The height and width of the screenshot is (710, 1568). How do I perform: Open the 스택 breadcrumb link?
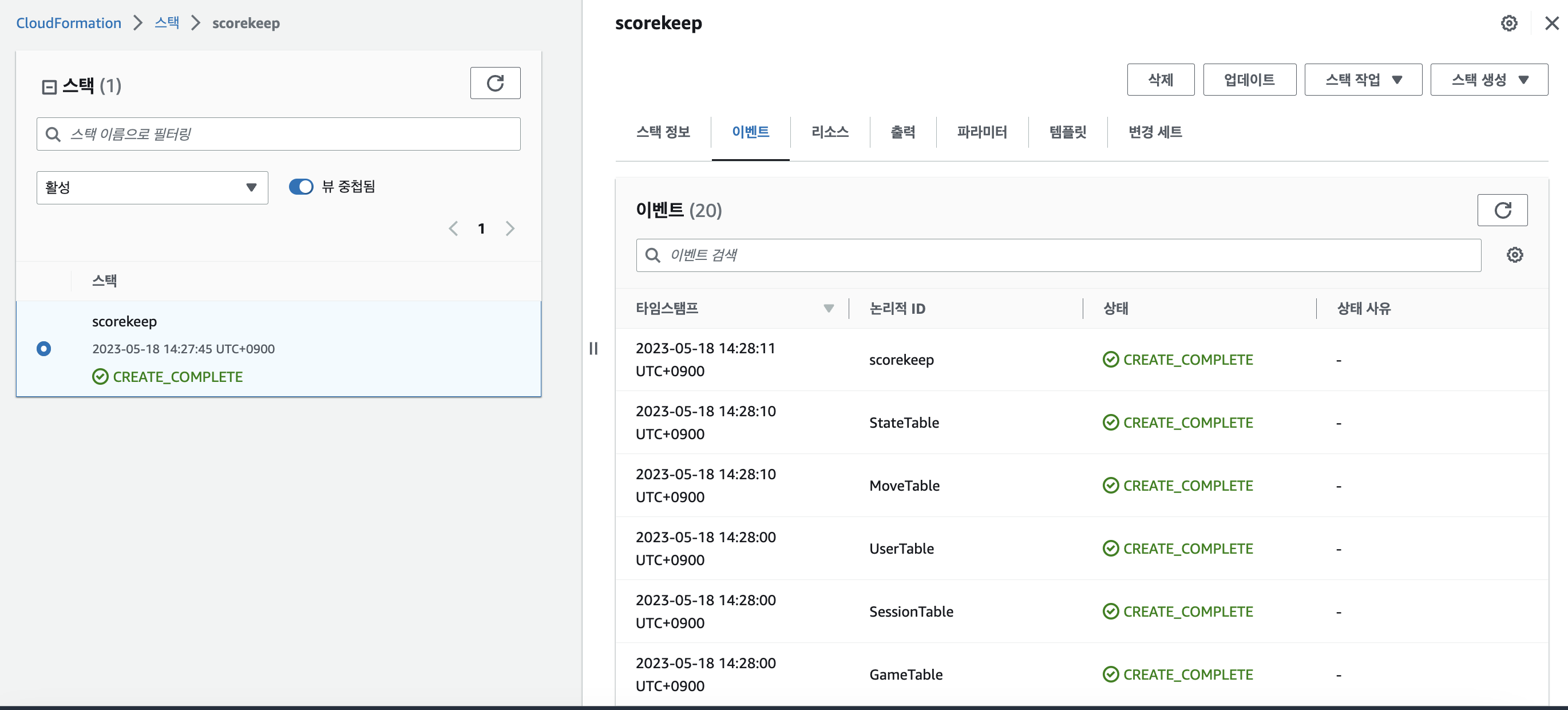(x=166, y=23)
